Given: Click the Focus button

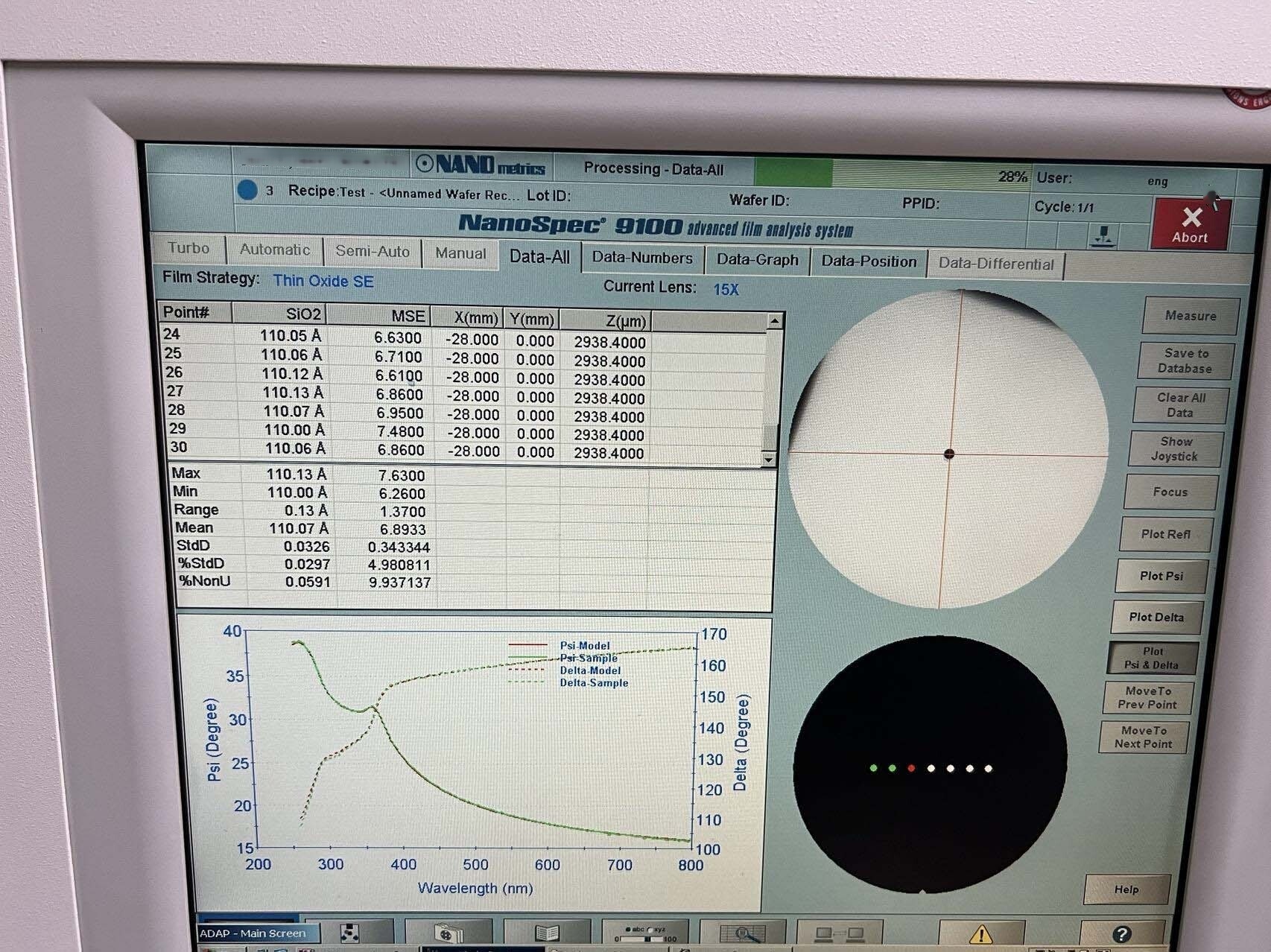Looking at the screenshot, I should point(1170,492).
